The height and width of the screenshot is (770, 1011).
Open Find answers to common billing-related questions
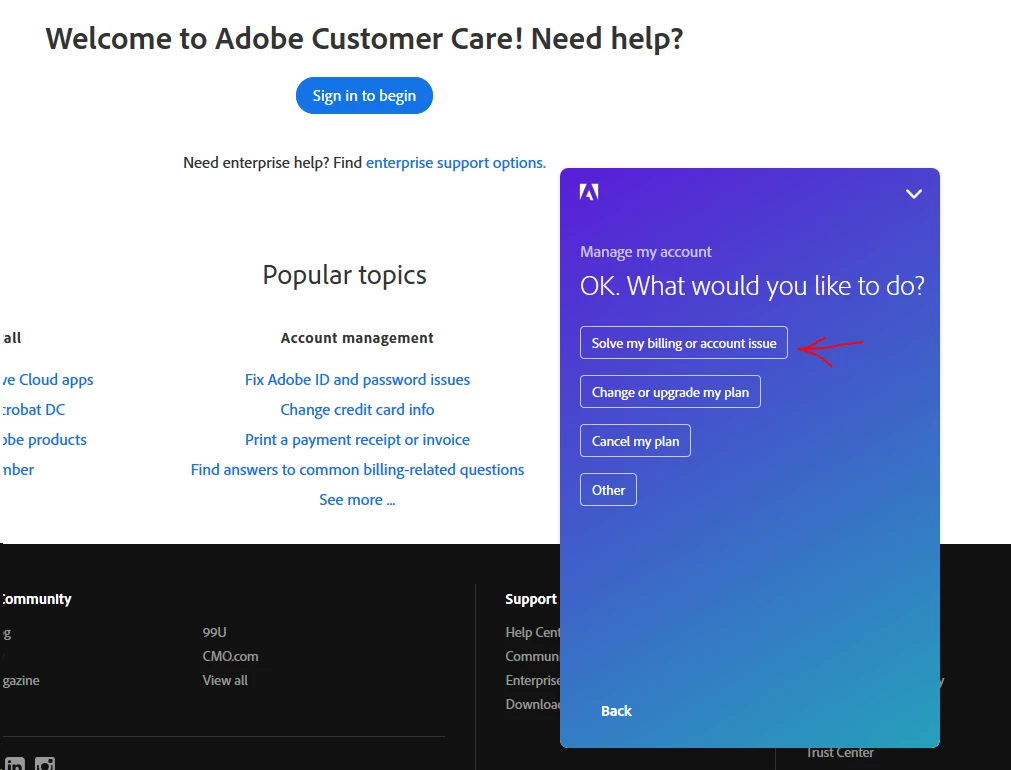pos(357,469)
